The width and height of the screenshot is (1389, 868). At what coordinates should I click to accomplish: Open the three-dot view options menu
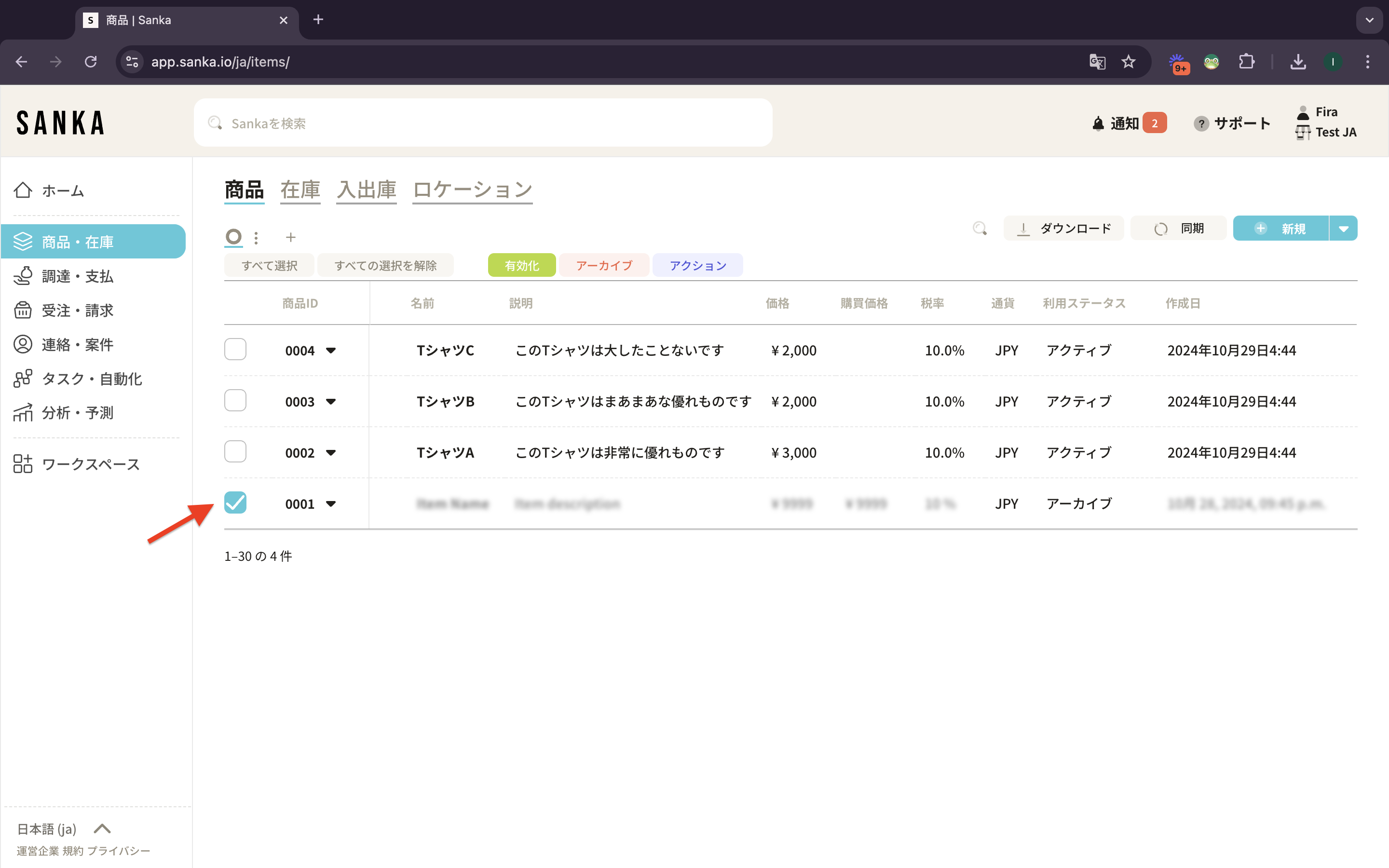[256, 237]
